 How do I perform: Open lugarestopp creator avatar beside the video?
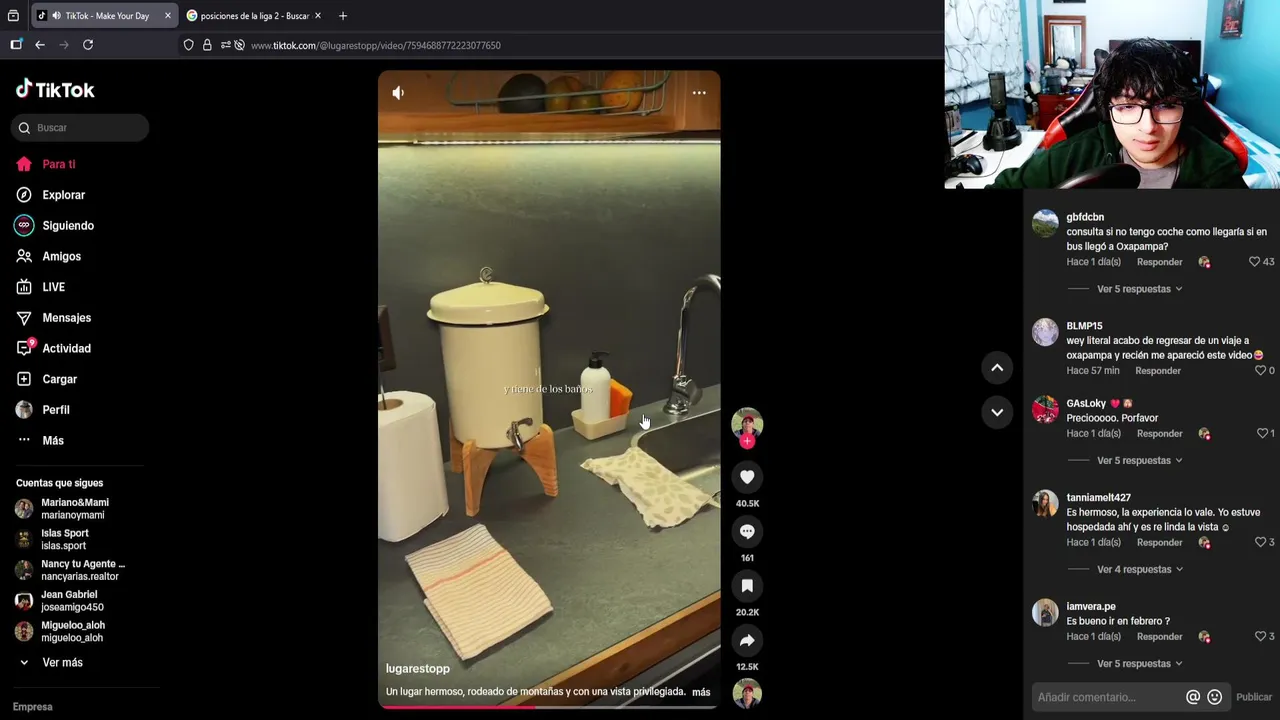pos(747,423)
